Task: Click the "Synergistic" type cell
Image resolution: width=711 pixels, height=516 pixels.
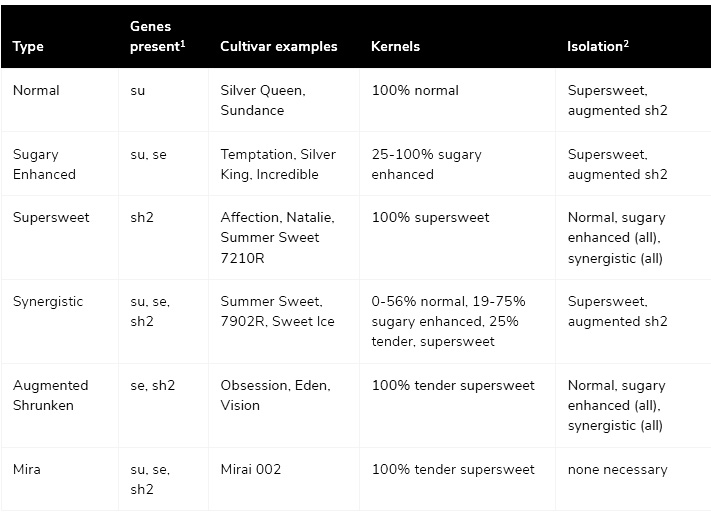Action: click(48, 301)
